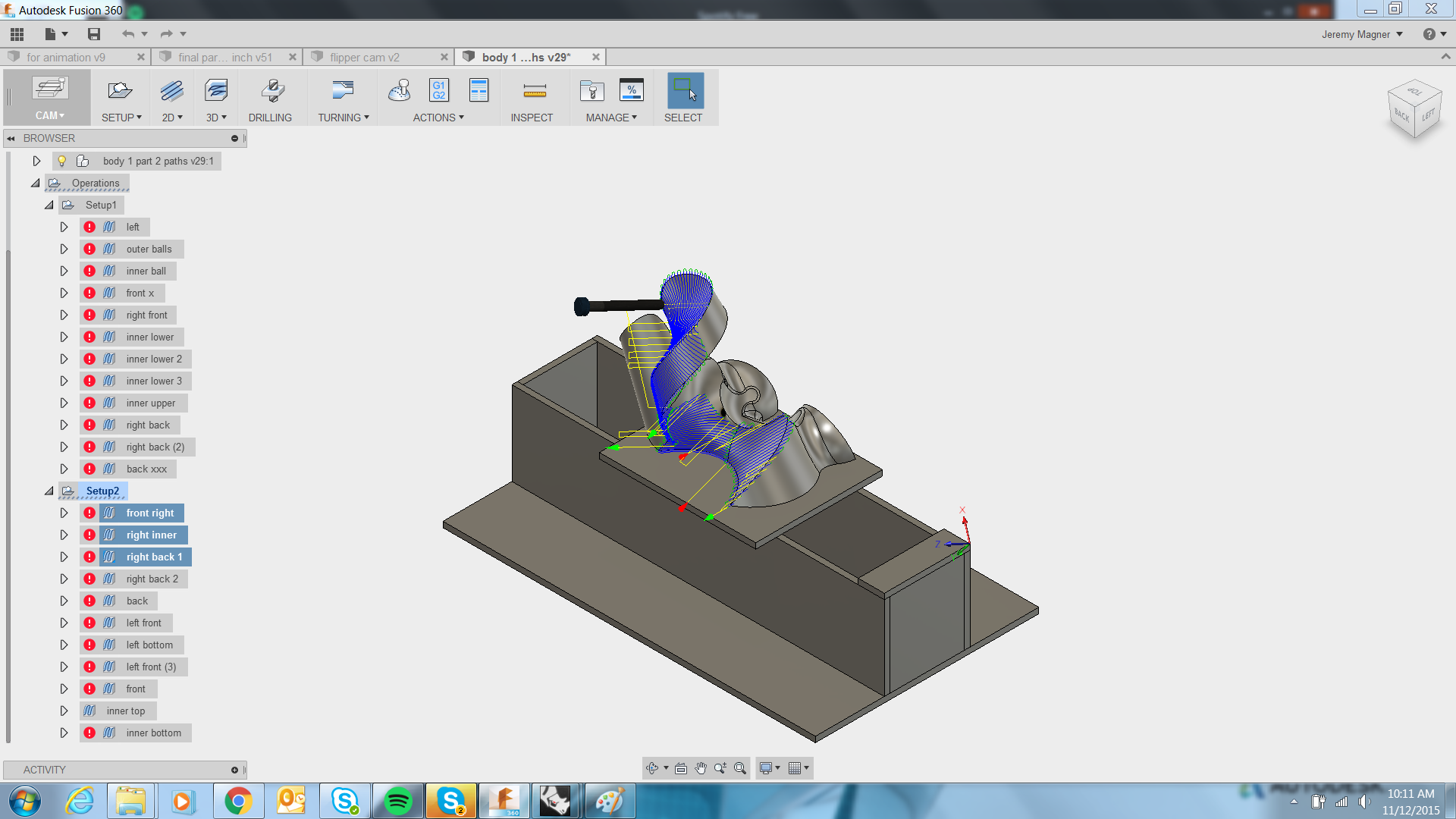The height and width of the screenshot is (819, 1456).
Task: Click the Help question mark icon
Action: 1429,34
